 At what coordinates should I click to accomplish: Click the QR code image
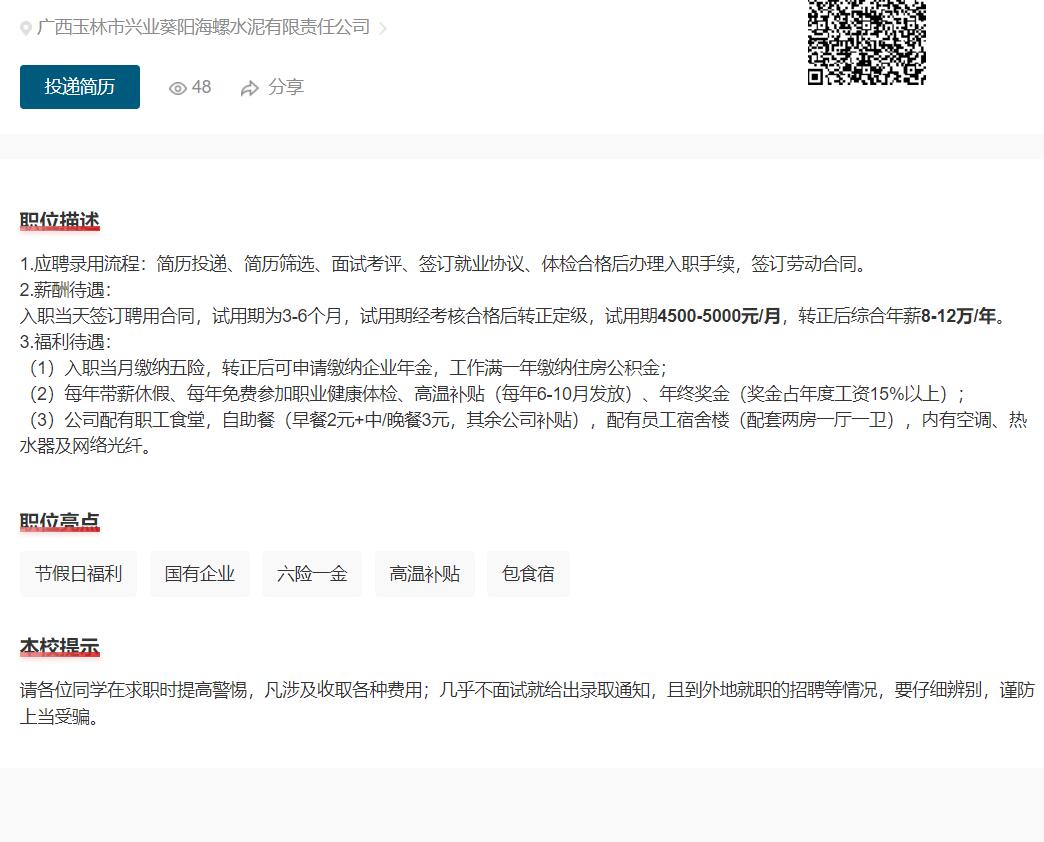coord(866,40)
